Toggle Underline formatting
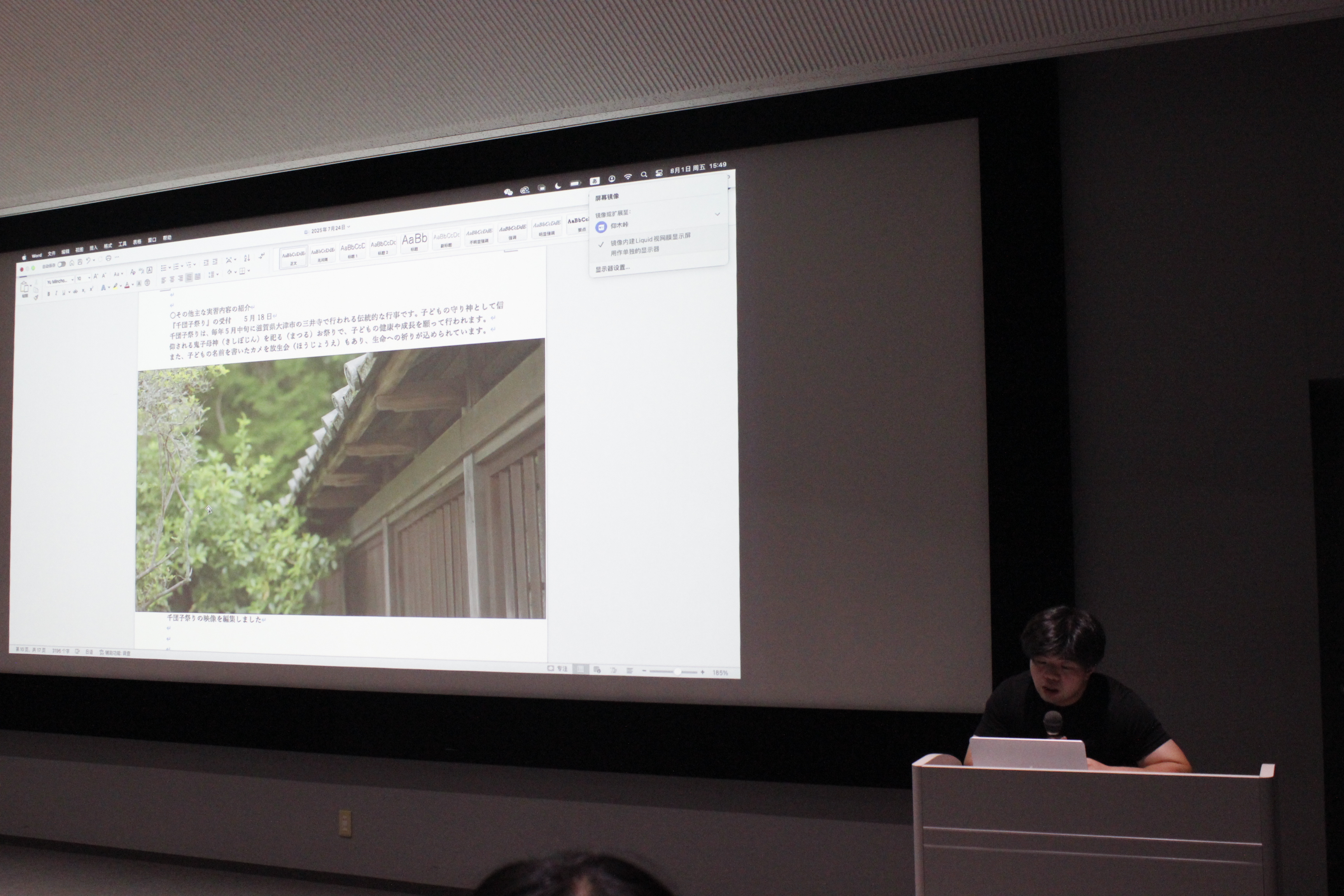Image resolution: width=1344 pixels, height=896 pixels. coord(64,292)
